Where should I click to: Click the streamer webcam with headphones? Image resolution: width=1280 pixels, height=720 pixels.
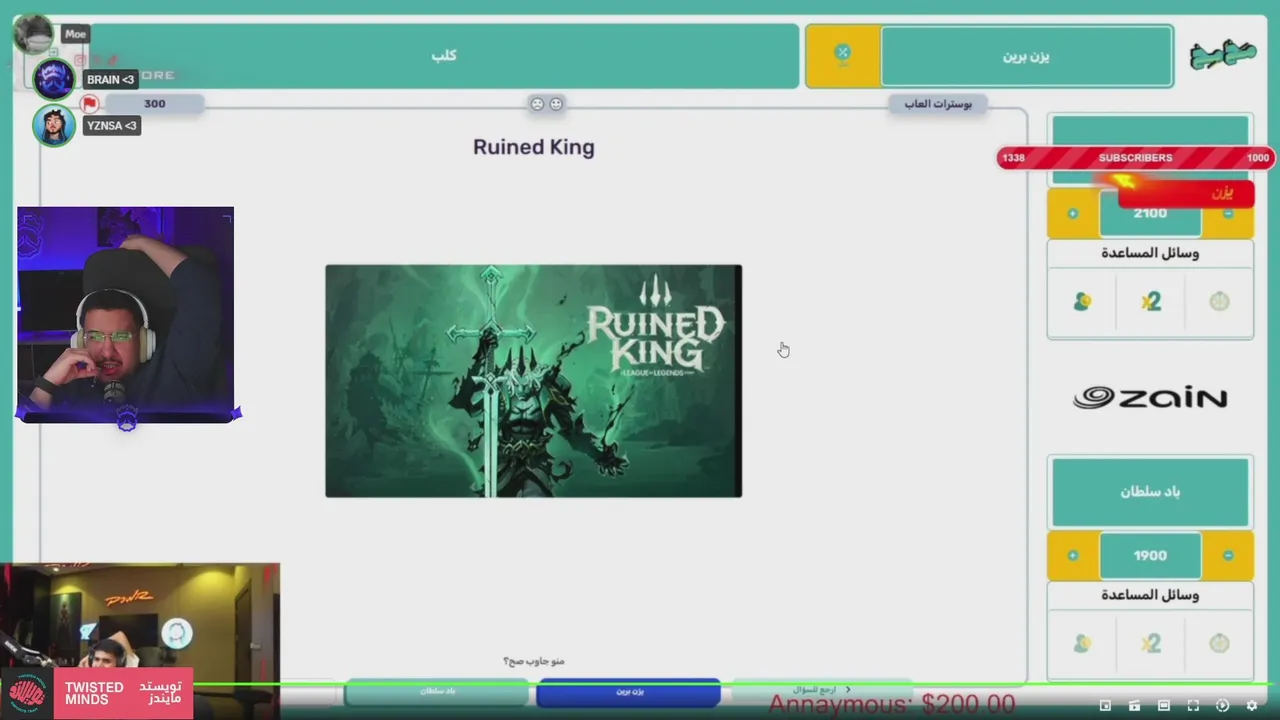pos(125,314)
